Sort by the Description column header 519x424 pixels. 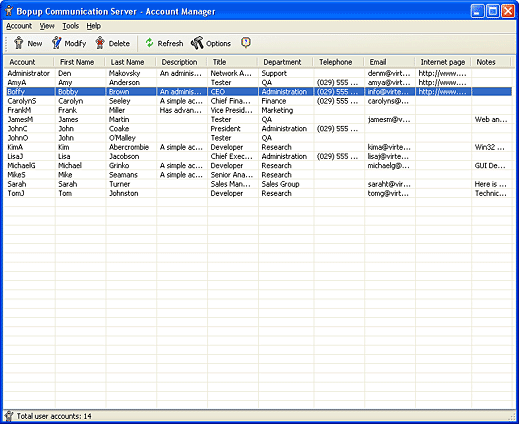pyautogui.click(x=182, y=62)
